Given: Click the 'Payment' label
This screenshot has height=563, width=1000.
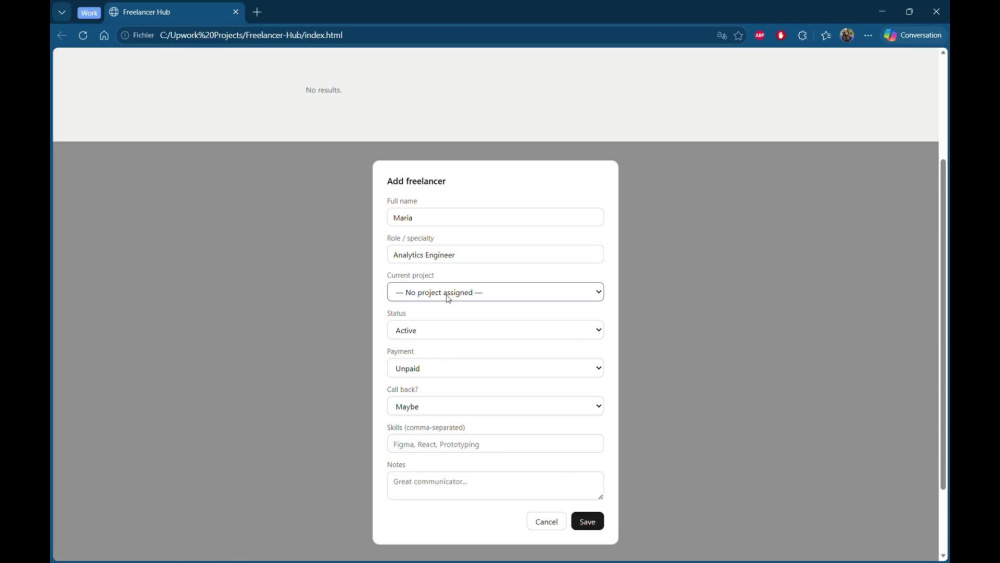Looking at the screenshot, I should (400, 351).
